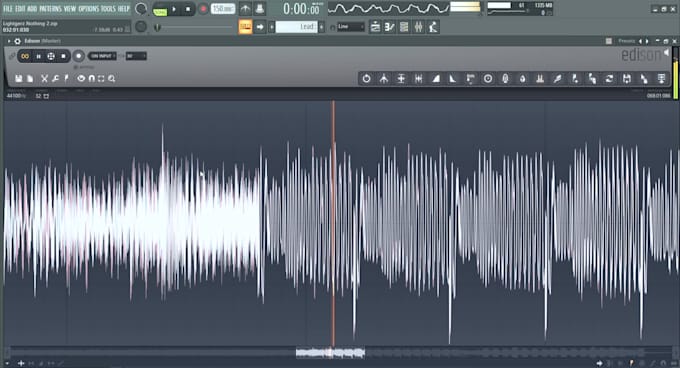Click Edison fade in tool
This screenshot has width=680, height=368.
point(436,78)
